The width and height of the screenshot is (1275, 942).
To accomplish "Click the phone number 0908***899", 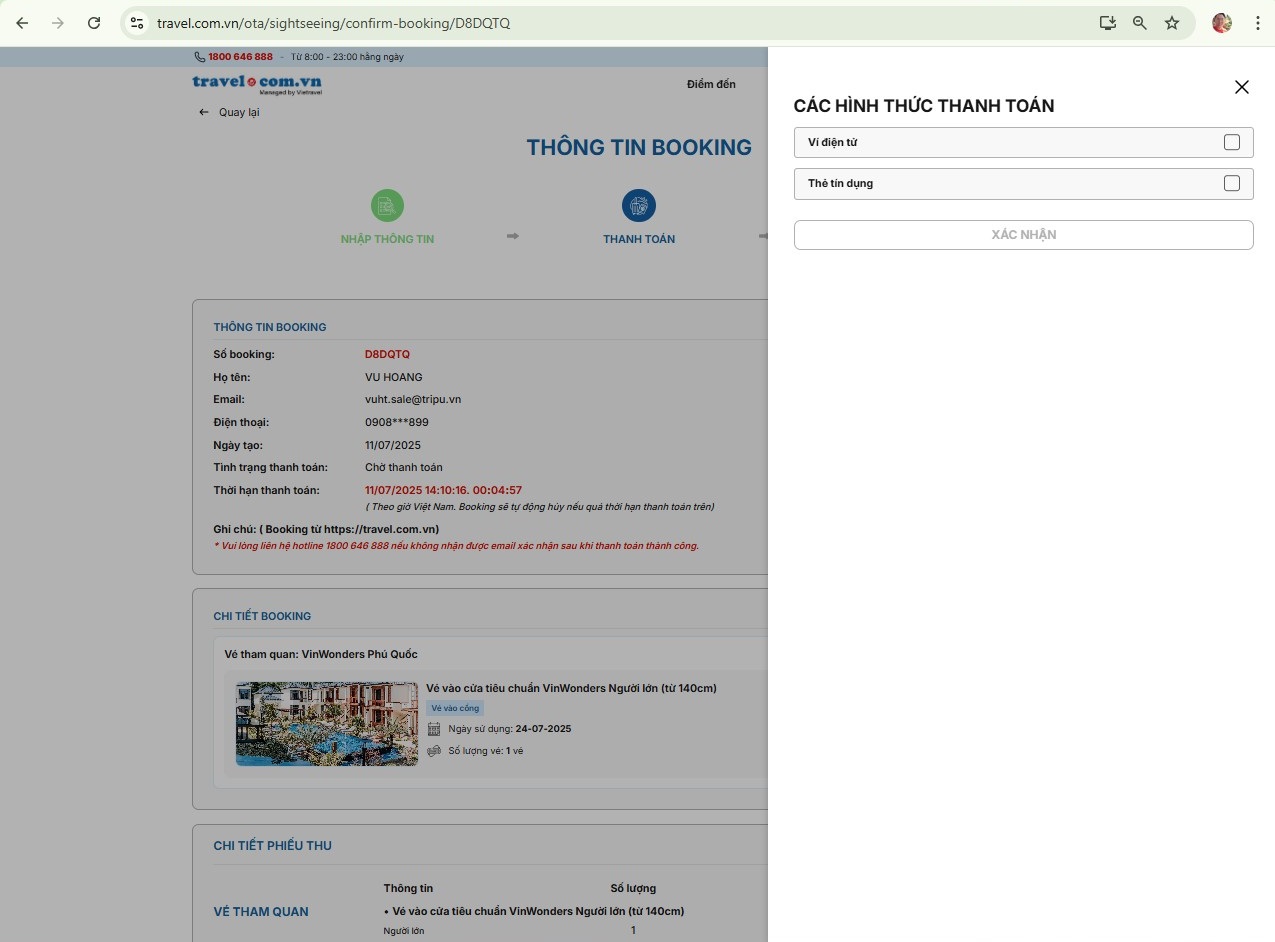I will tap(397, 422).
